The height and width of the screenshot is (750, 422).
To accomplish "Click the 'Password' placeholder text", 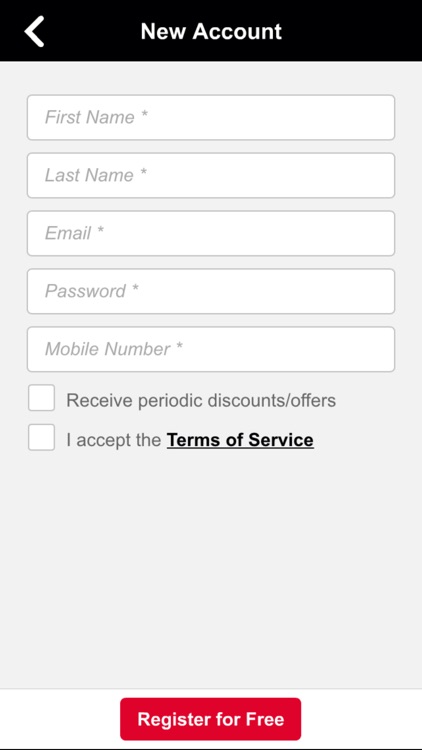I will point(85,291).
